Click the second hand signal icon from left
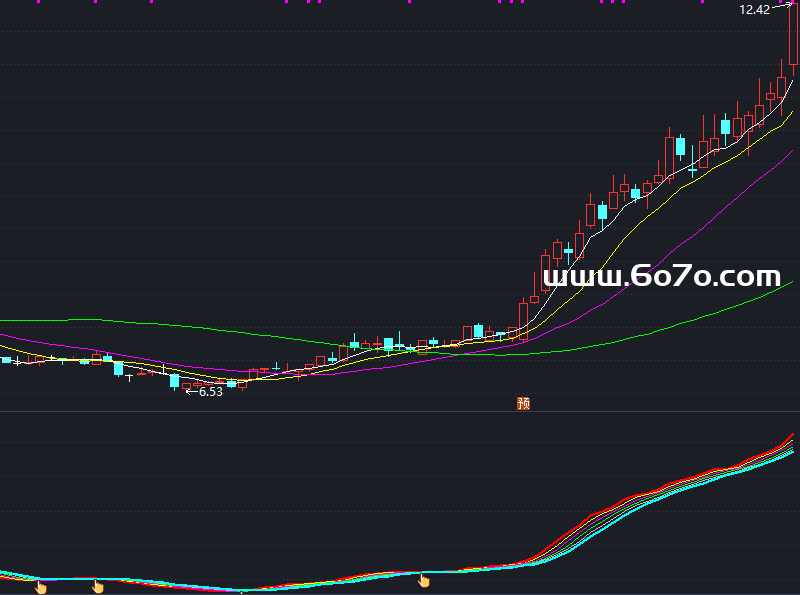The height and width of the screenshot is (595, 800). 97,586
